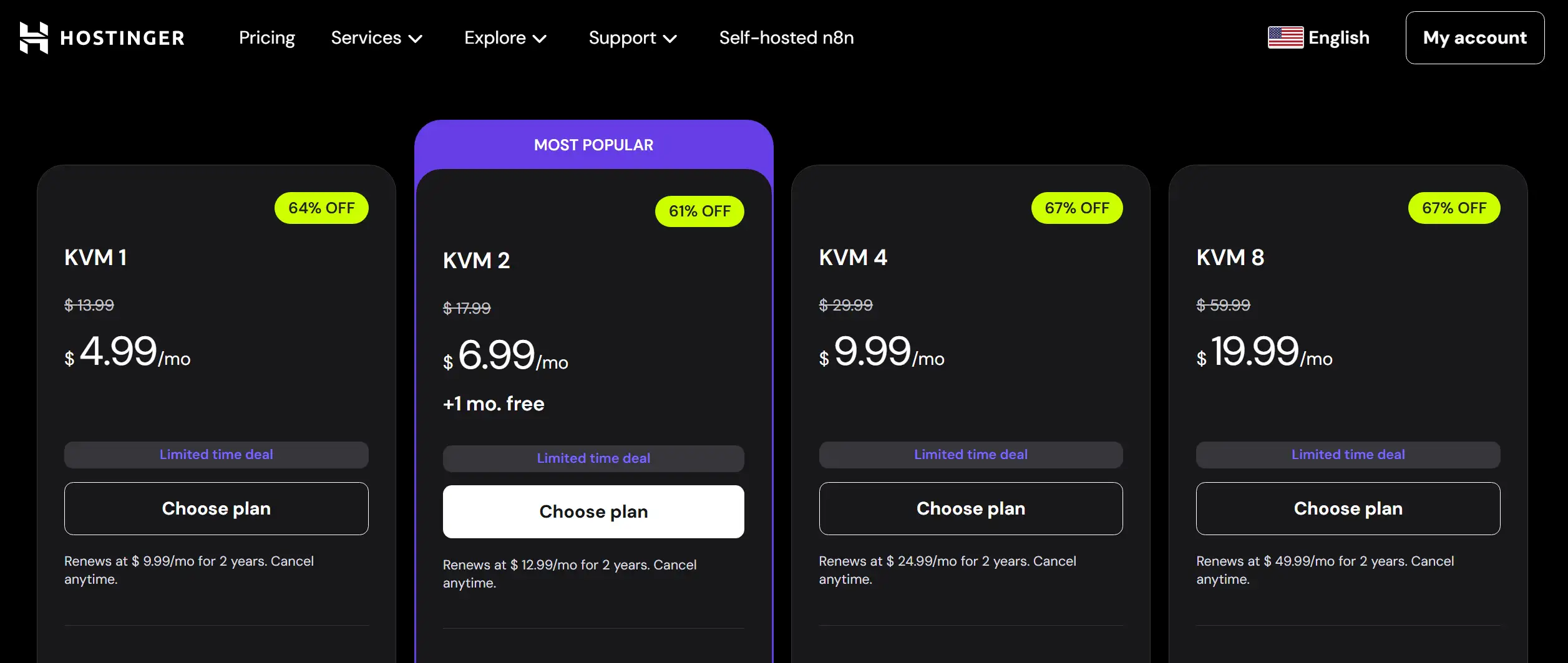
Task: Choose the KVM 4 plan
Action: point(970,508)
